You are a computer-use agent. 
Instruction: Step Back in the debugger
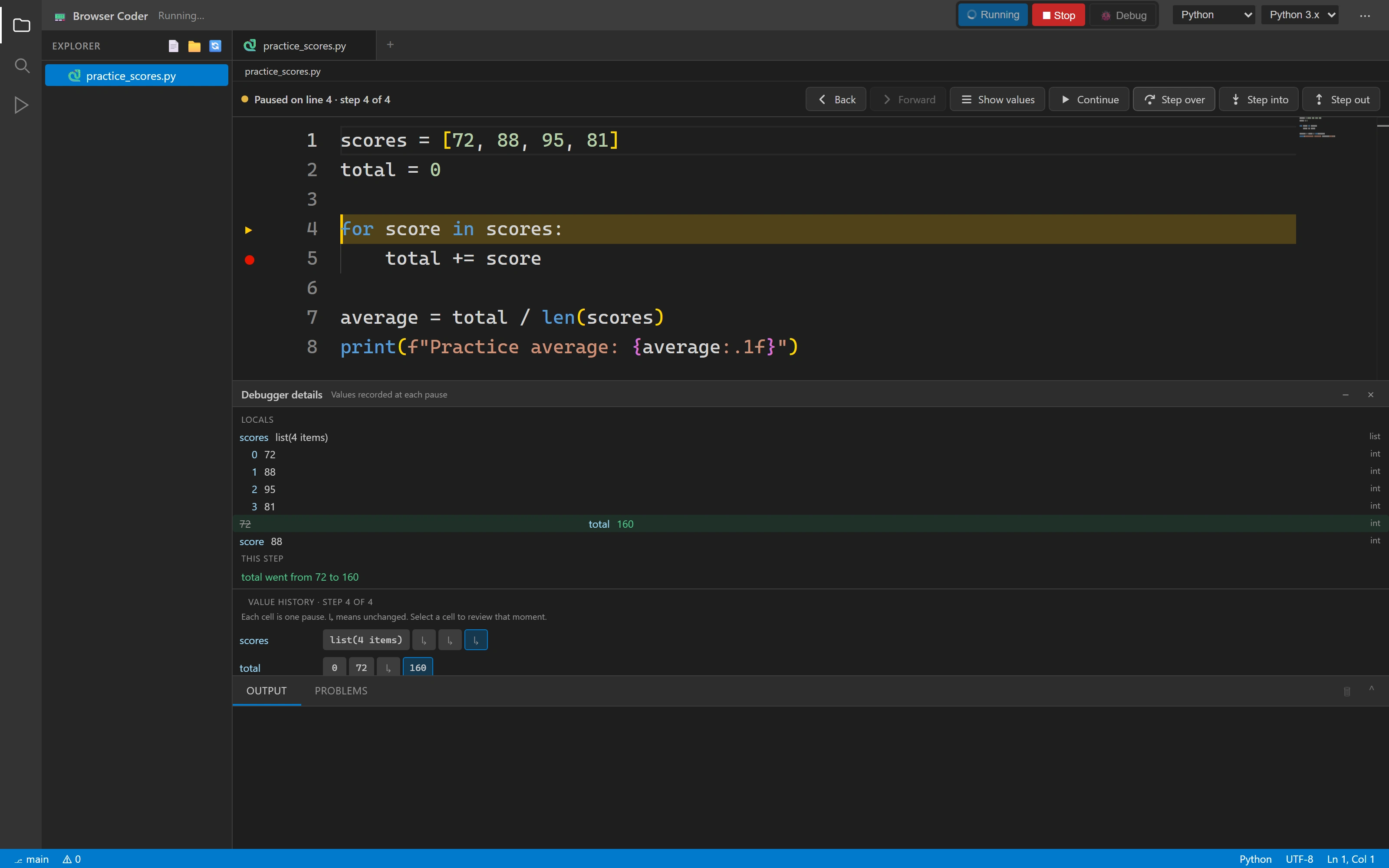[836, 99]
